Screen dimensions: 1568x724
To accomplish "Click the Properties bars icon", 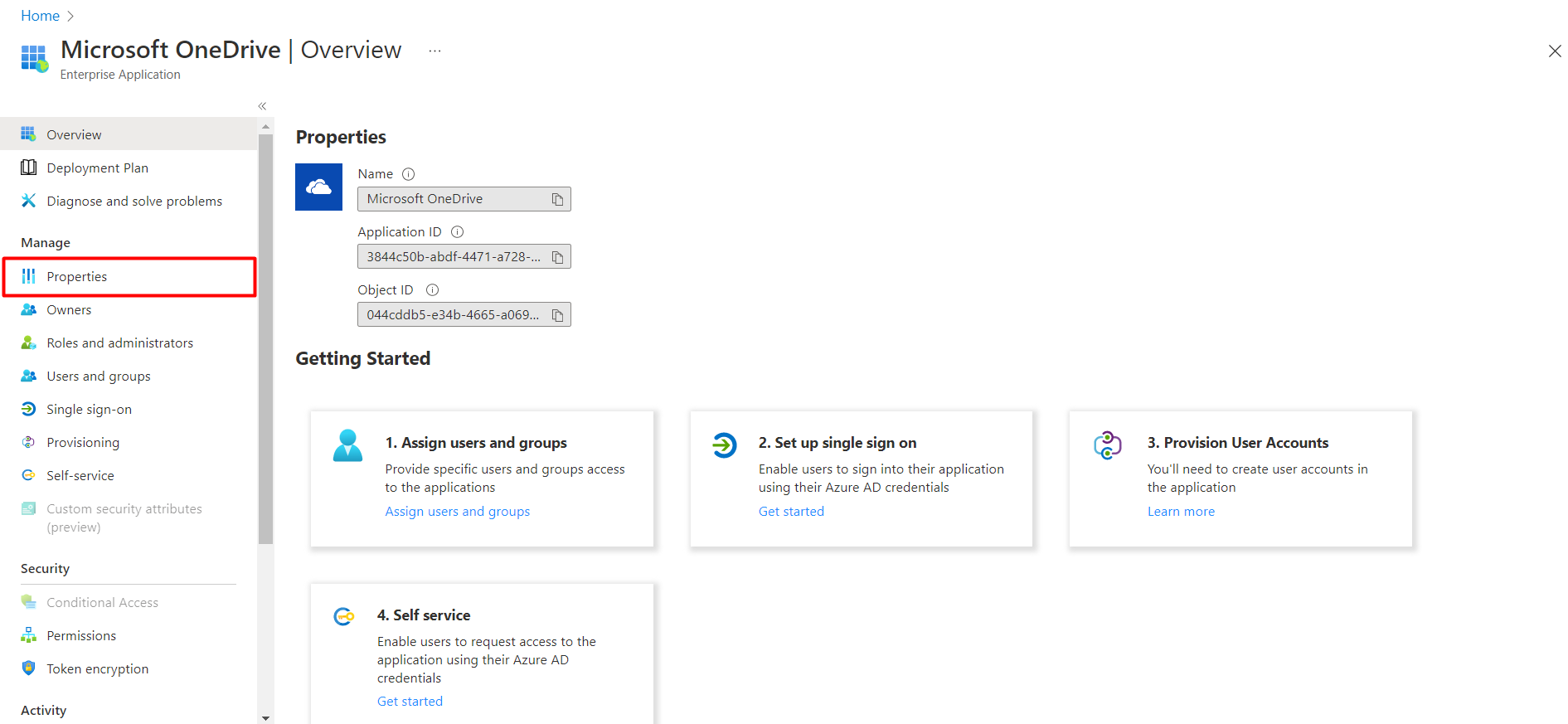I will (28, 276).
